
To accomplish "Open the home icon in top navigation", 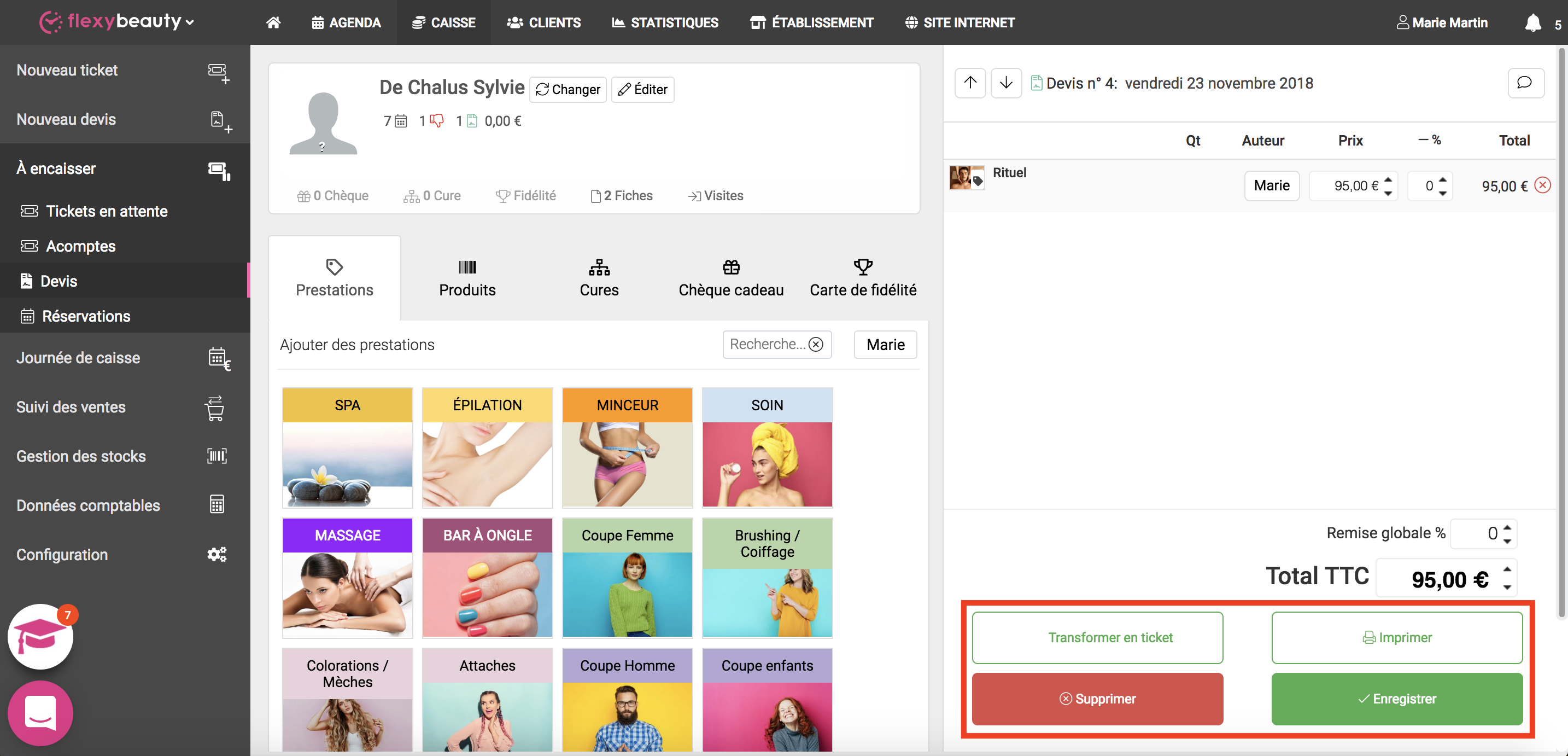I will click(273, 22).
